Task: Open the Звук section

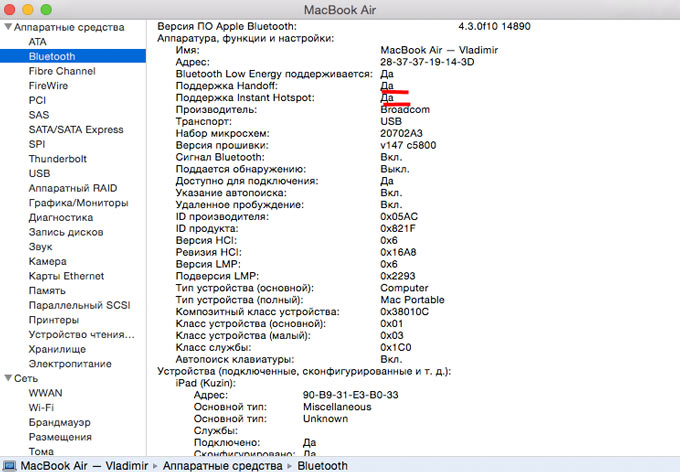Action: point(40,247)
